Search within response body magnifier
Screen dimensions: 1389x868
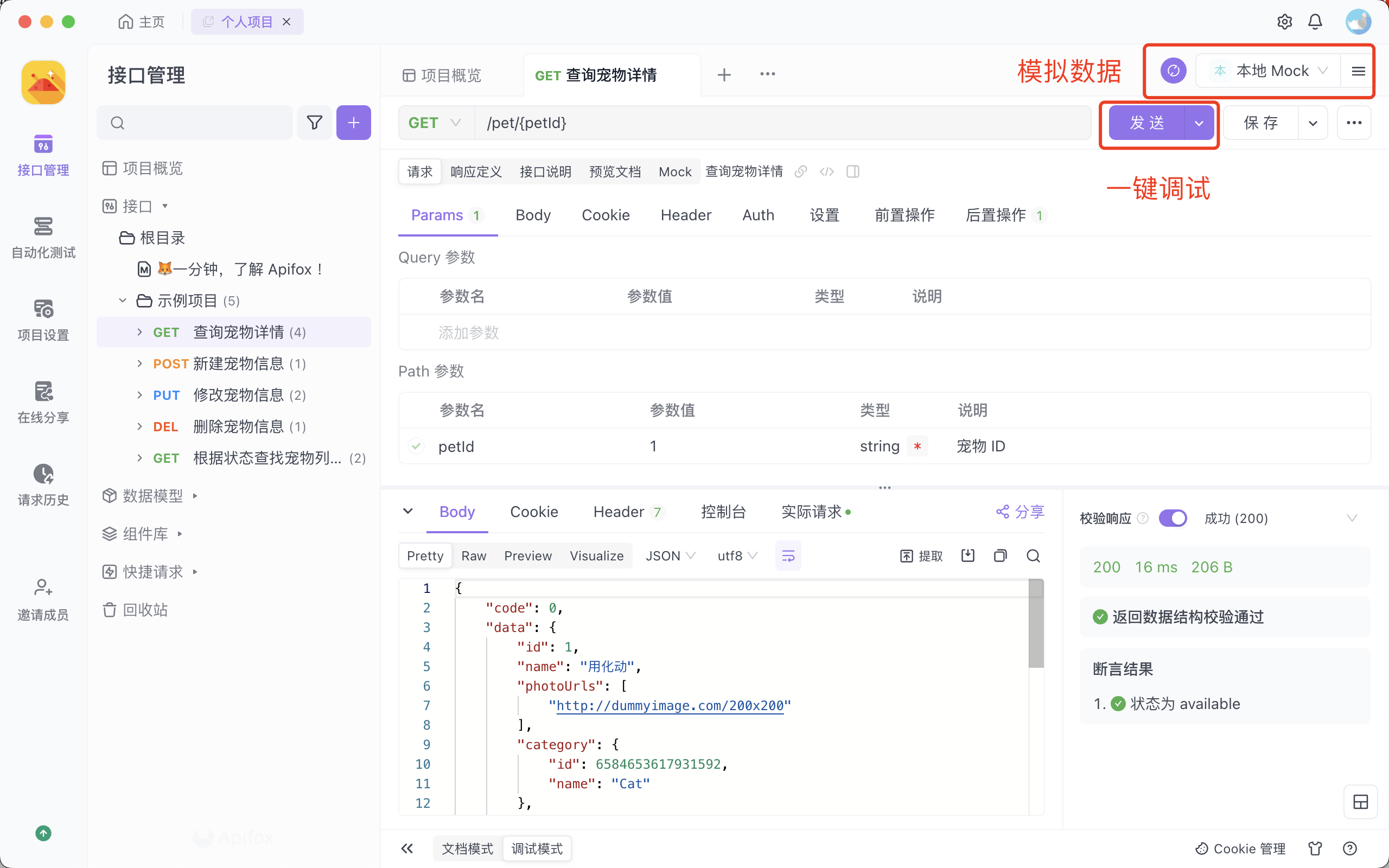click(1033, 555)
